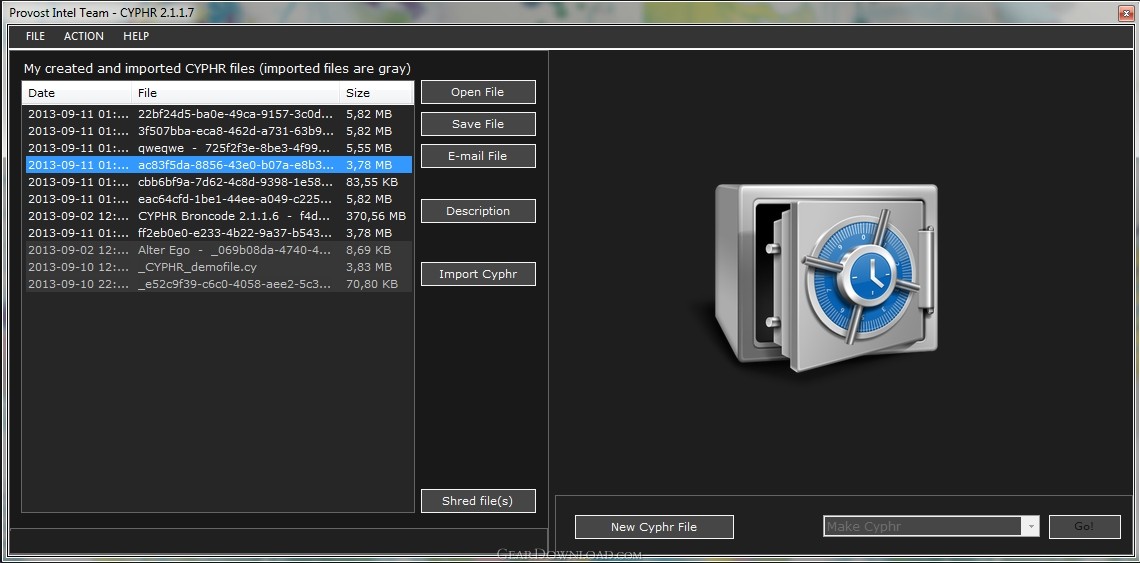
Task: Close the CYPHR window
Action: point(1126,12)
